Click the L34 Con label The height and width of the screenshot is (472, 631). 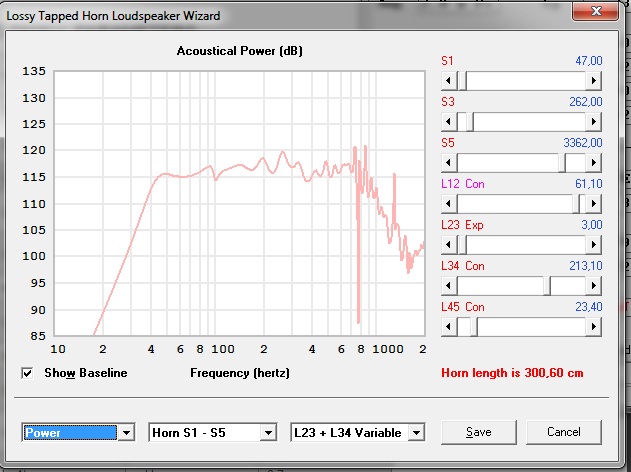tap(463, 266)
